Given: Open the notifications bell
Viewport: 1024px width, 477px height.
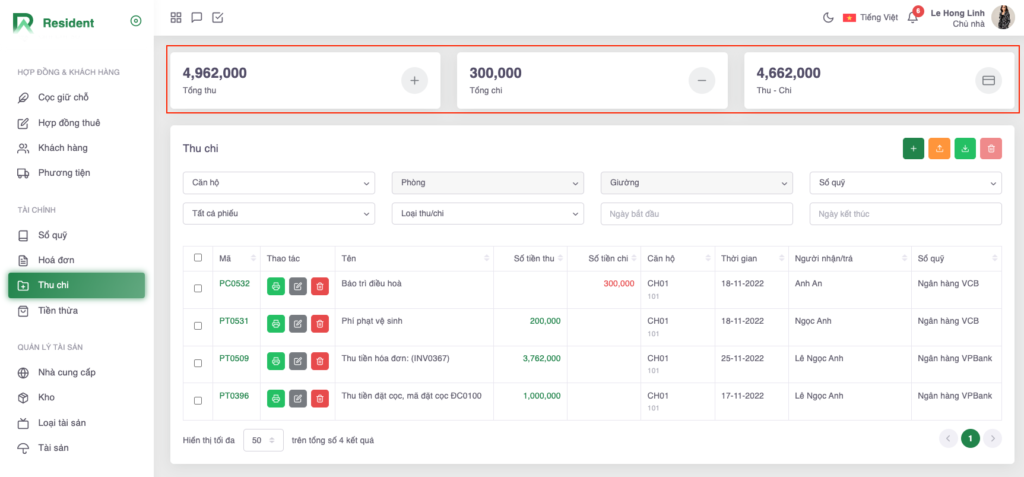Looking at the screenshot, I should coord(912,18).
